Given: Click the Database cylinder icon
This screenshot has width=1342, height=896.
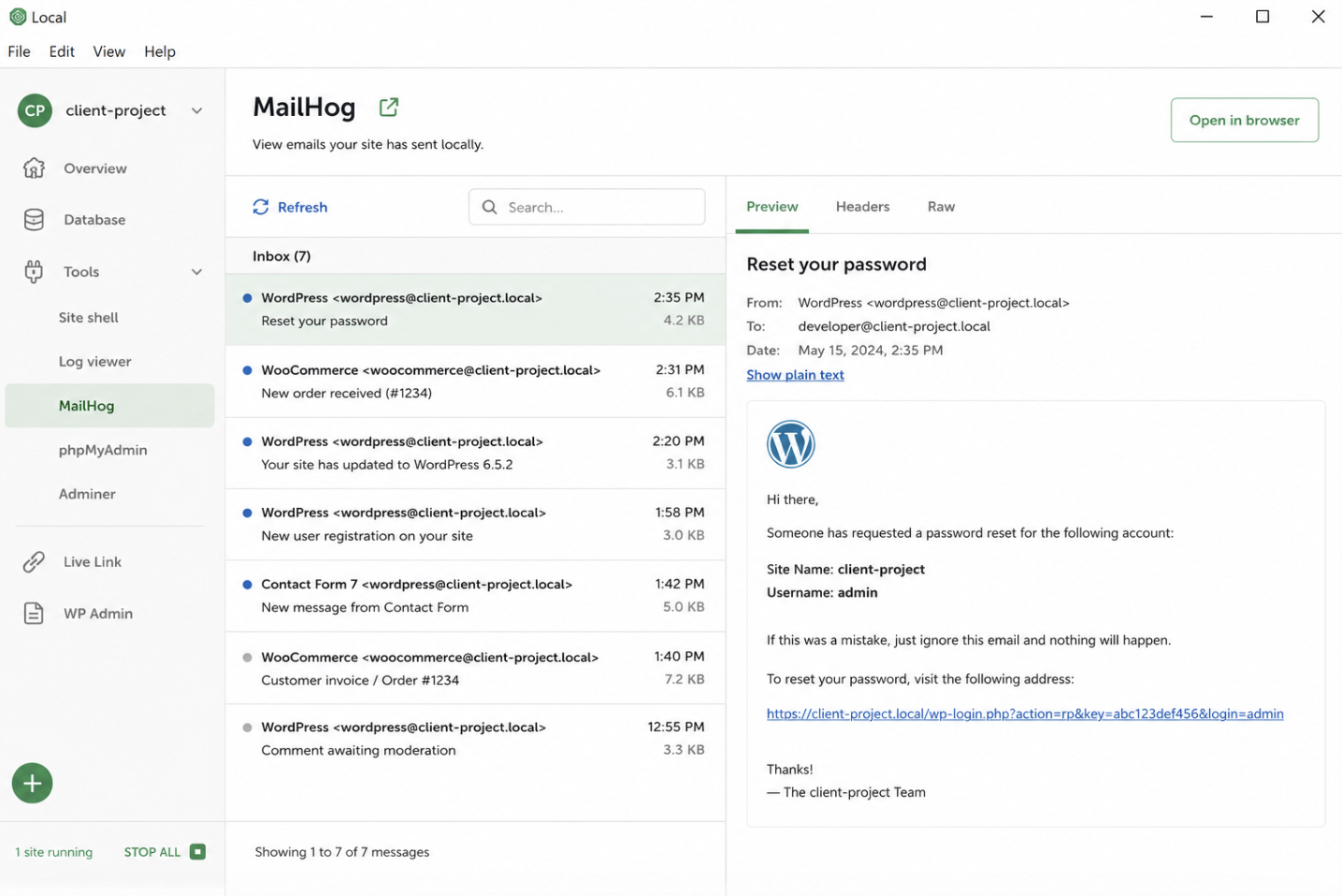Looking at the screenshot, I should pyautogui.click(x=34, y=220).
